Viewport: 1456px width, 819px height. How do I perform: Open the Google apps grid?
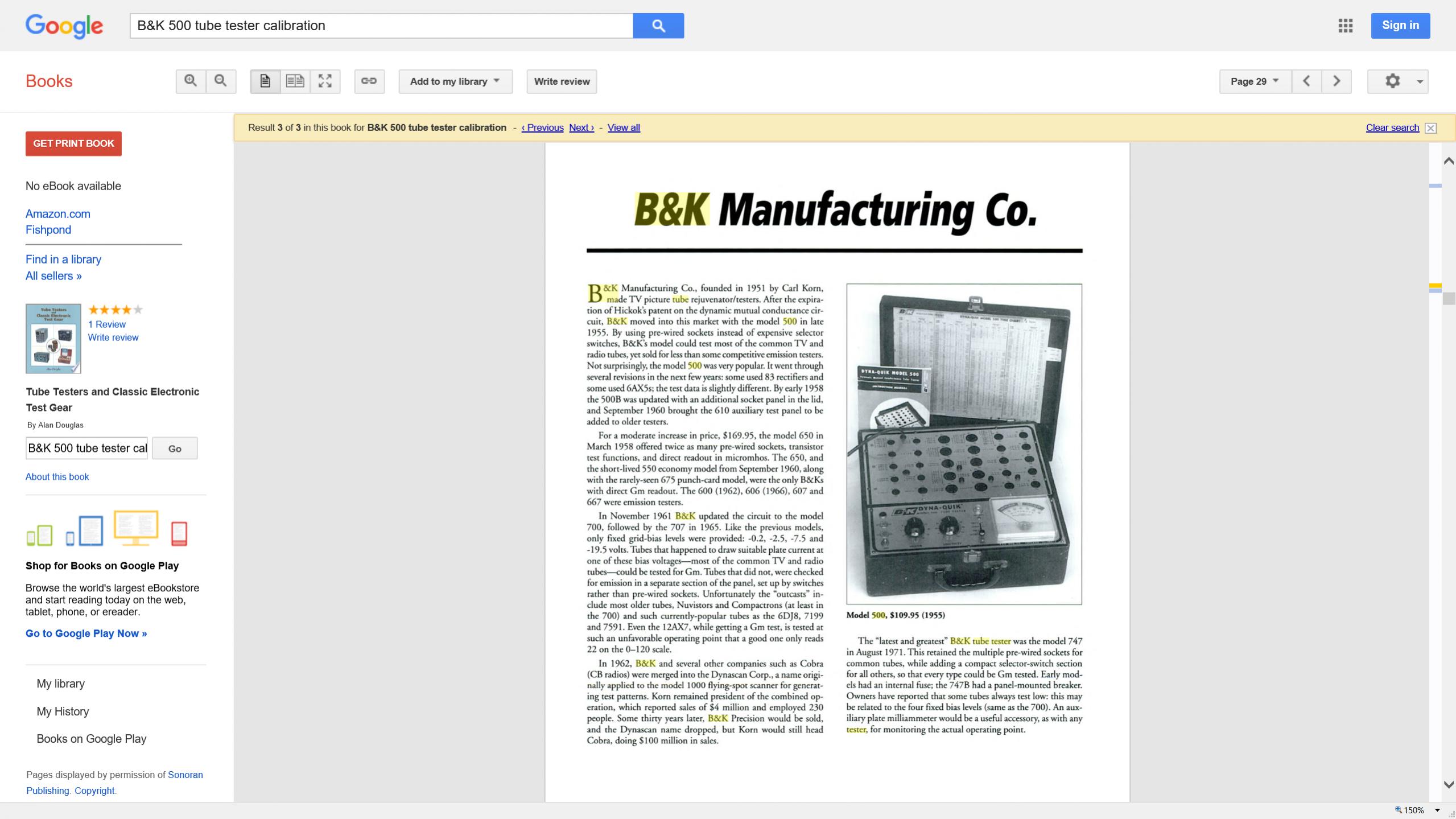1345,26
